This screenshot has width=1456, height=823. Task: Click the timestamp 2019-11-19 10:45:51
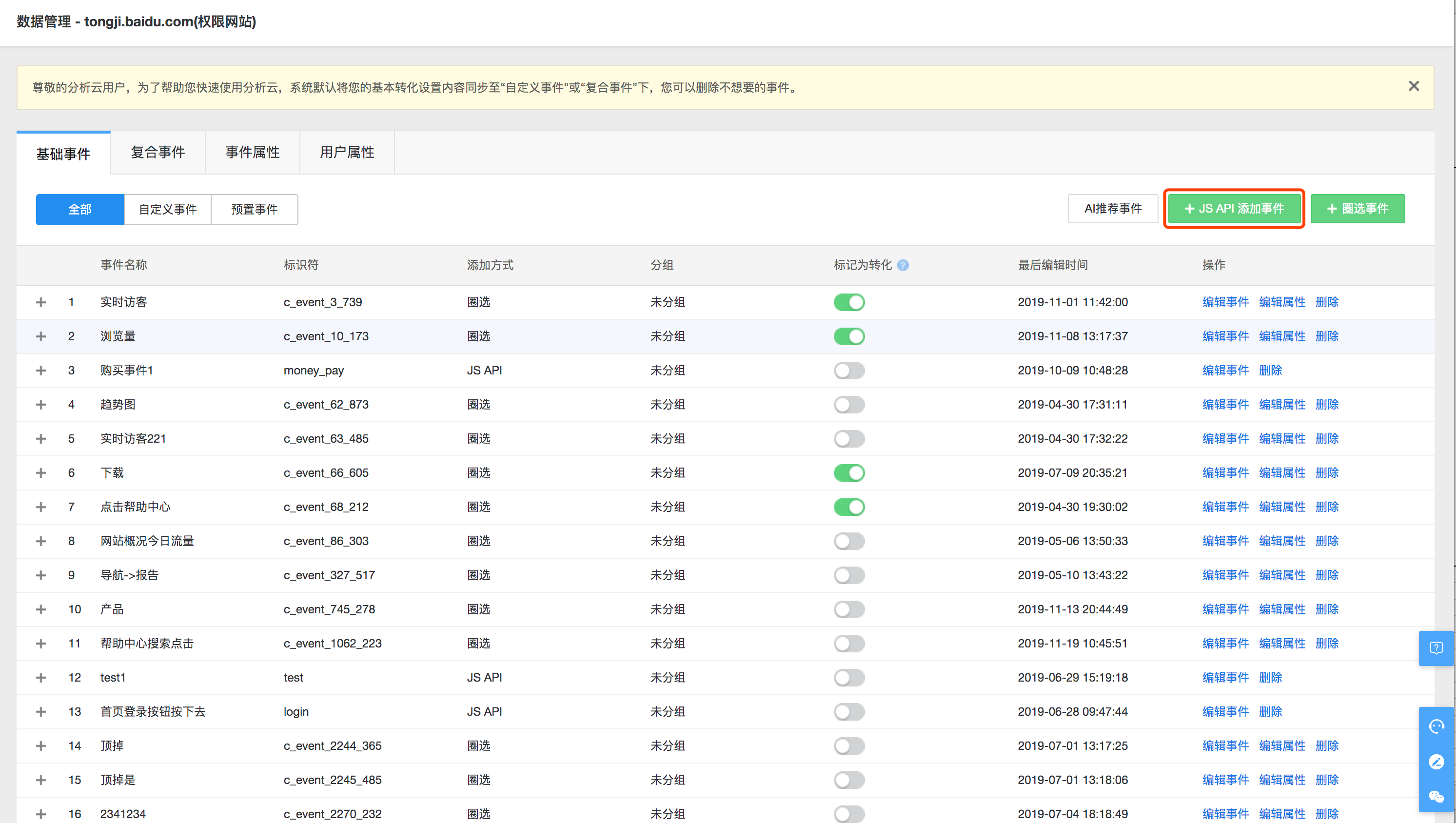pyautogui.click(x=1073, y=643)
